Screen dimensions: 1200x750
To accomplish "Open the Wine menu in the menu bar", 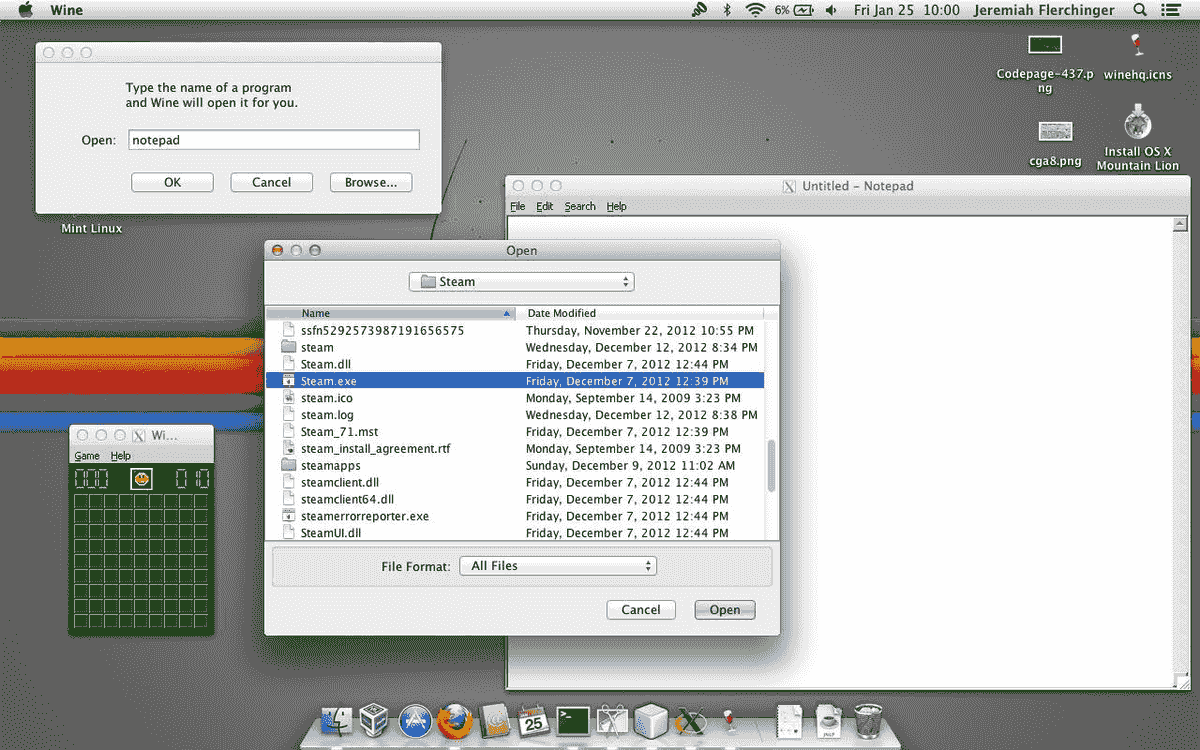I will pyautogui.click(x=66, y=10).
